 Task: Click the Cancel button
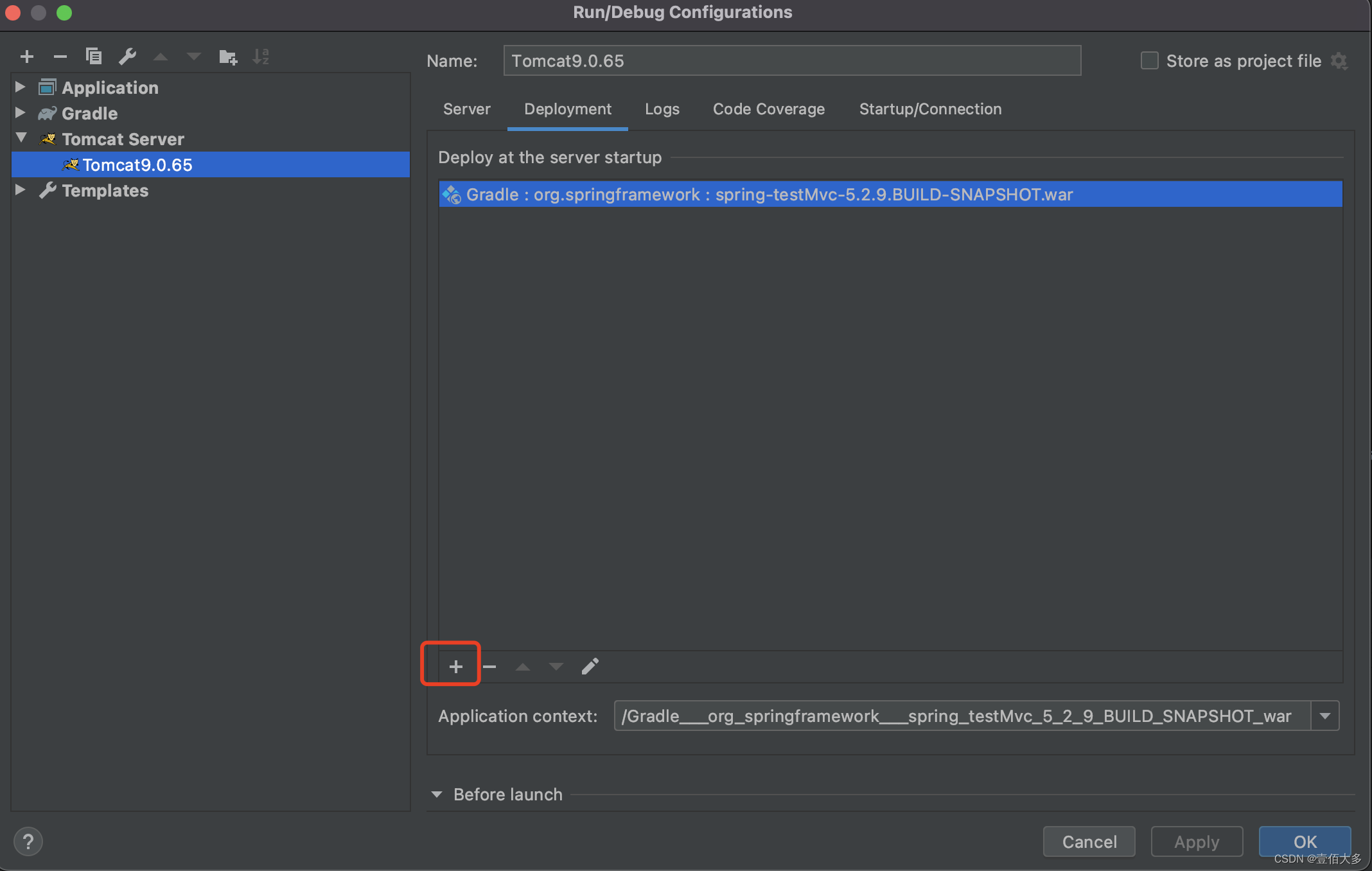pyautogui.click(x=1089, y=841)
